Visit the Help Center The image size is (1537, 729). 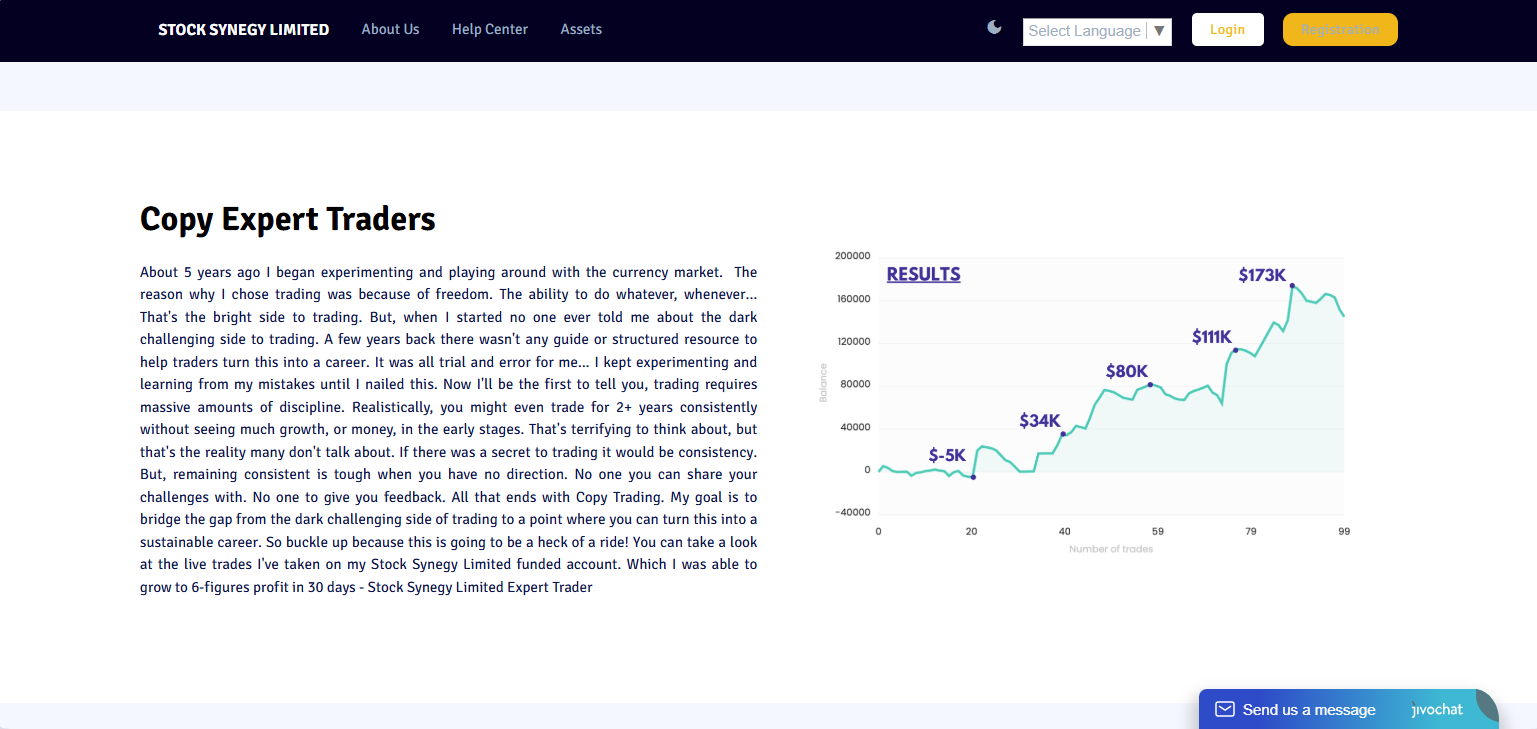click(x=490, y=29)
